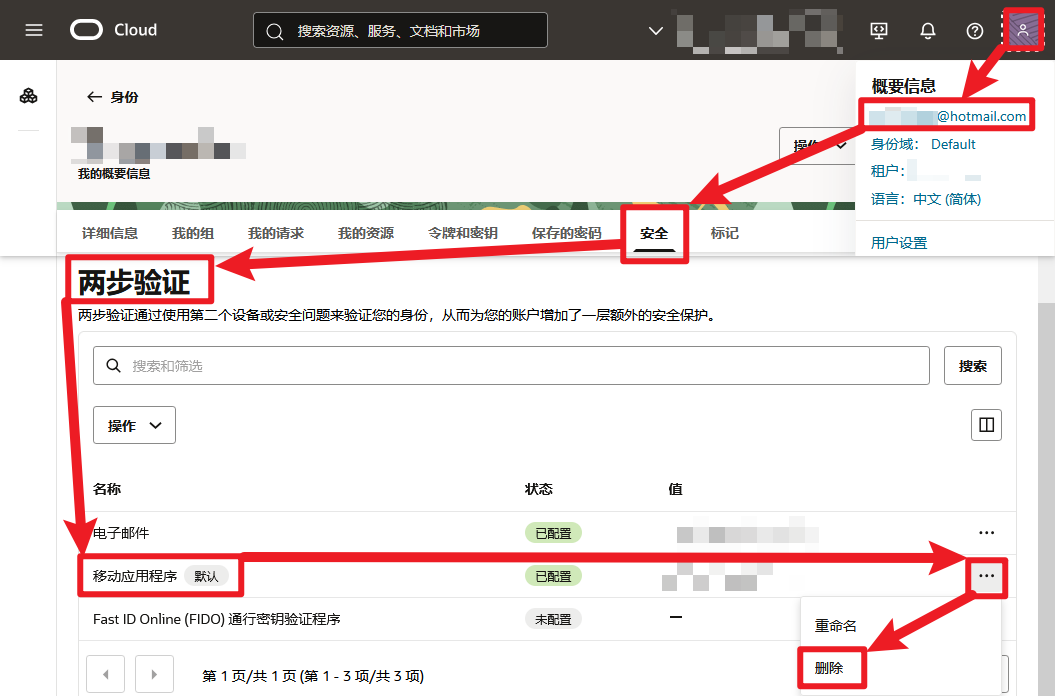This screenshot has height=696, width=1055.
Task: Click the identity service sidebar icon
Action: tap(28, 96)
